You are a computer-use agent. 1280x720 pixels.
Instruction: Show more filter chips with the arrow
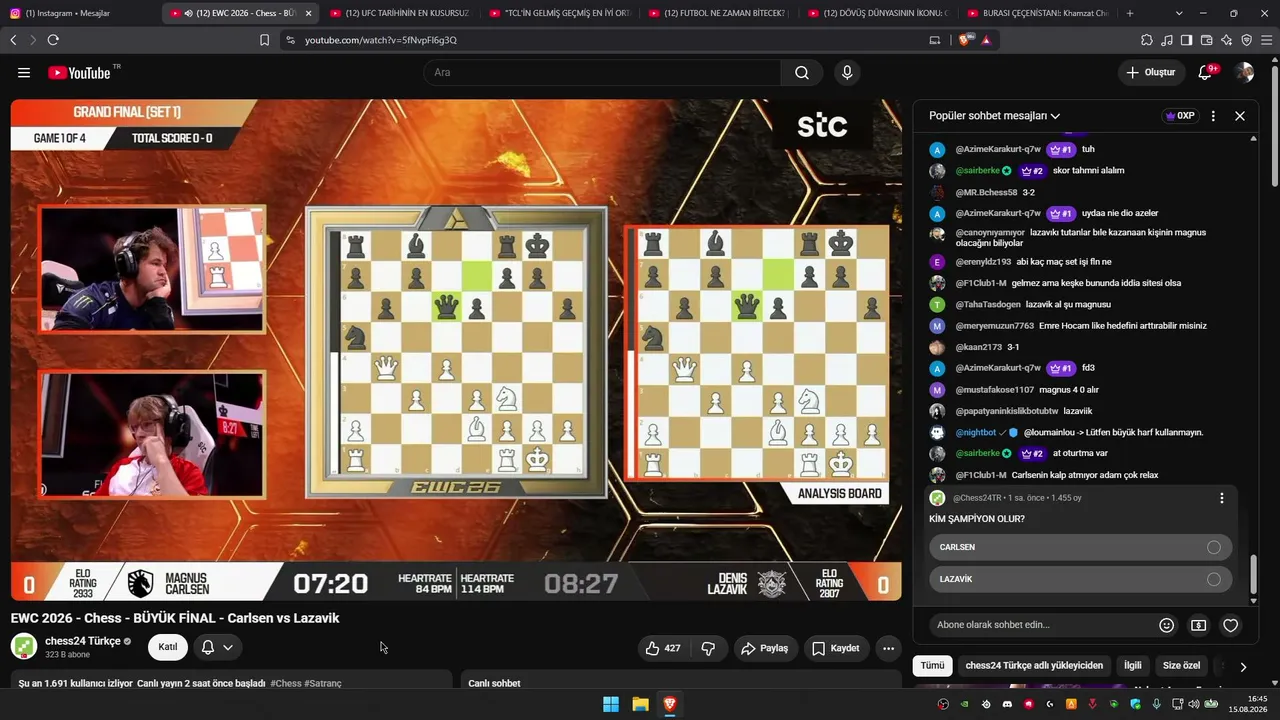(x=1243, y=666)
